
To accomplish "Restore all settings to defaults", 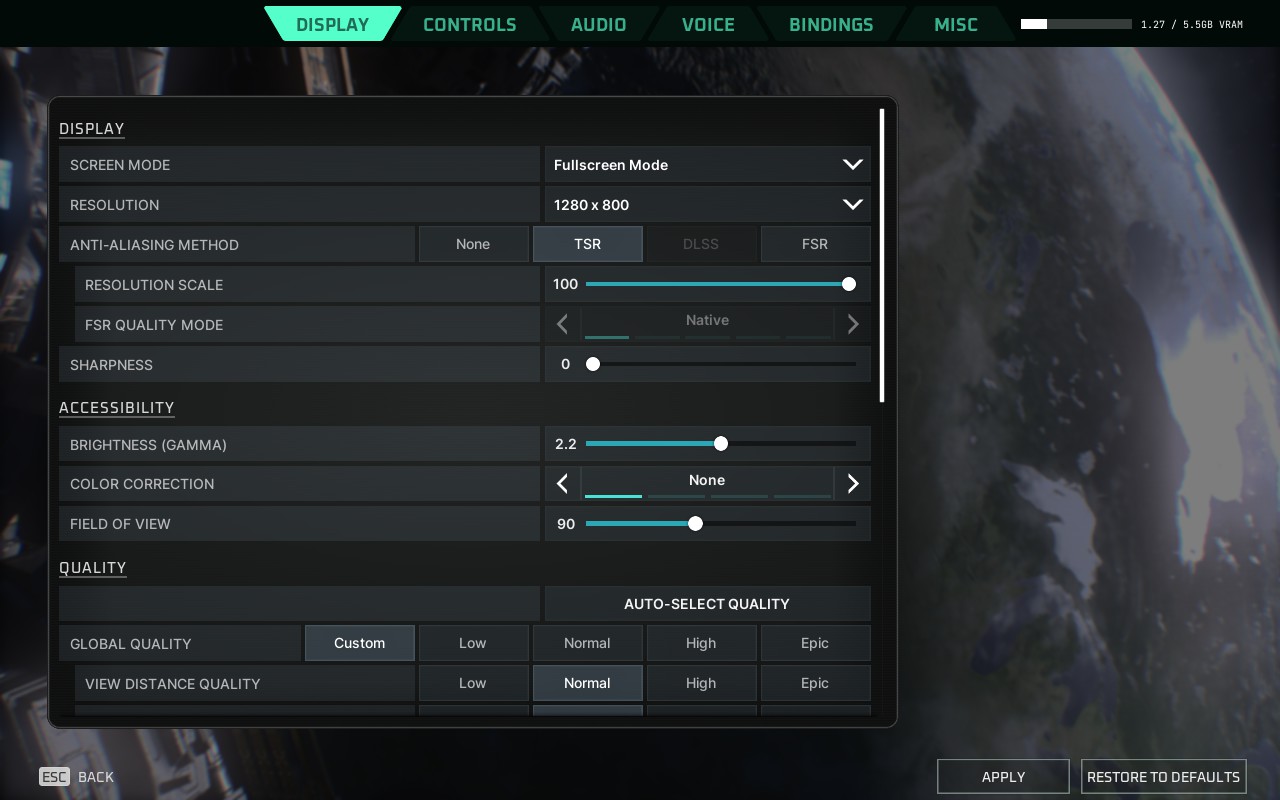I will [x=1163, y=776].
